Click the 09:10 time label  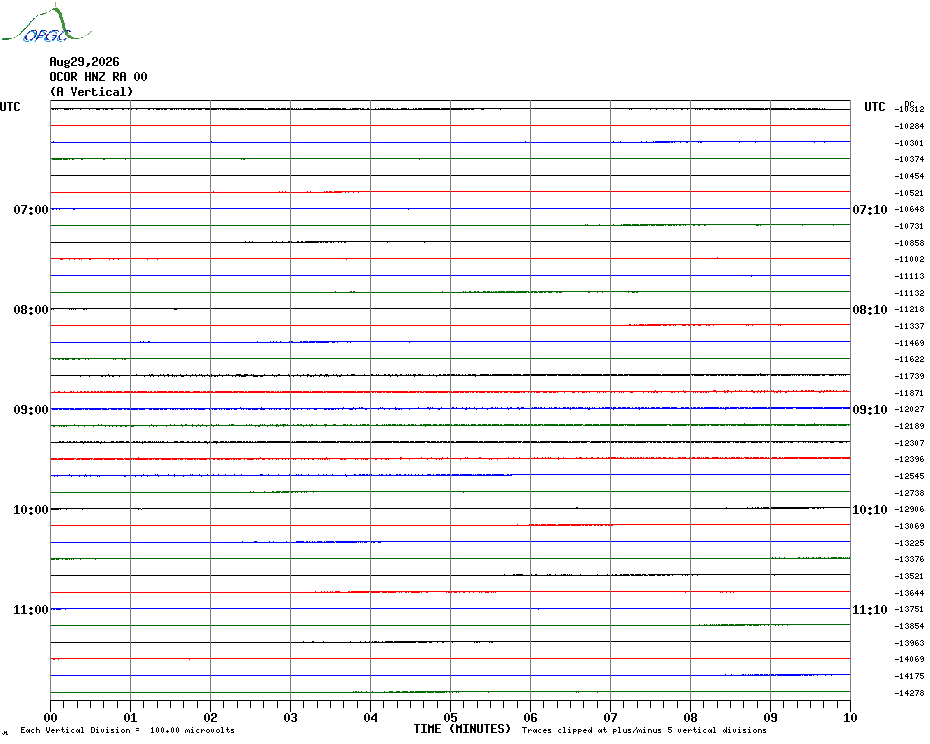coord(870,410)
